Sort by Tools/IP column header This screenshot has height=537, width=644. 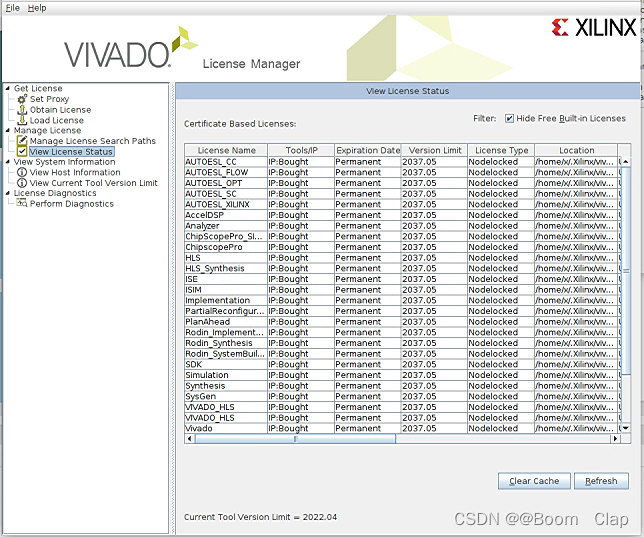point(301,150)
